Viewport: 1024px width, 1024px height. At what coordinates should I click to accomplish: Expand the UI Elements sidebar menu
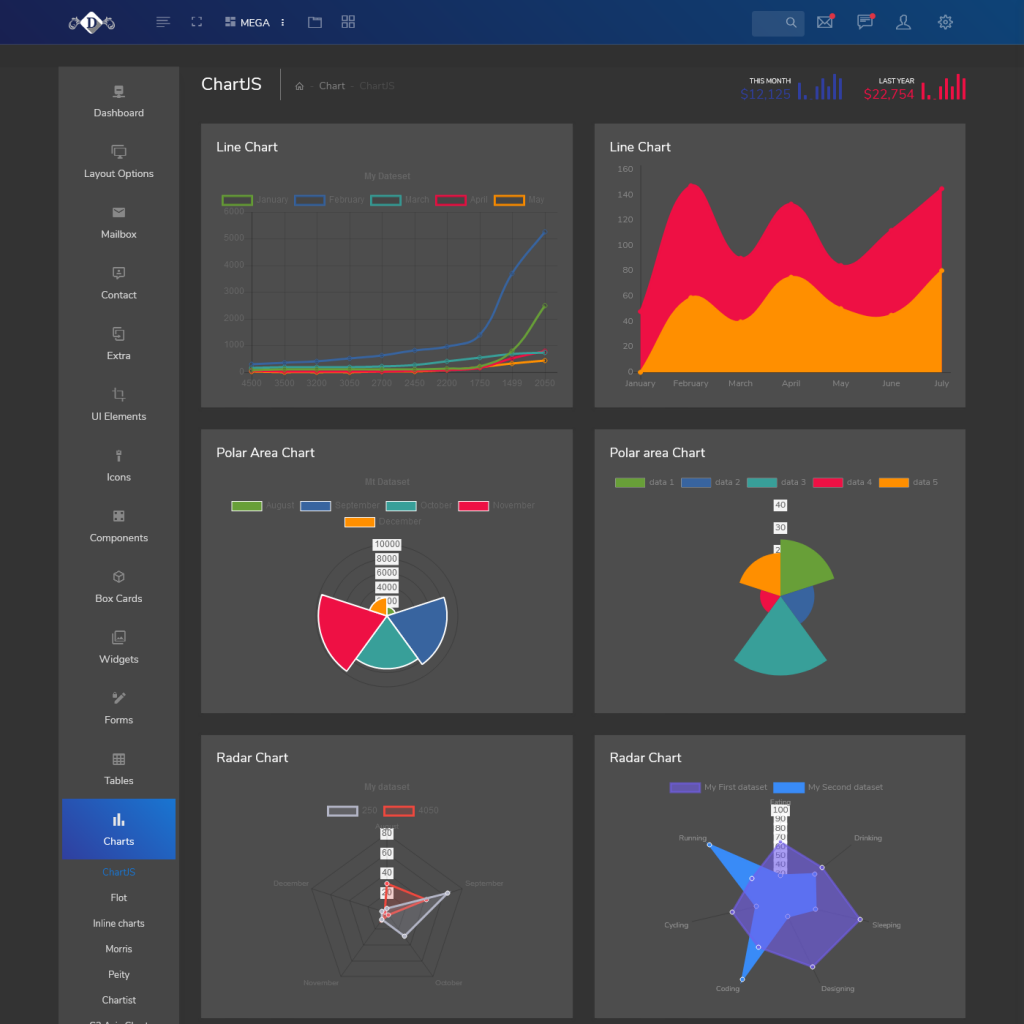tap(118, 404)
